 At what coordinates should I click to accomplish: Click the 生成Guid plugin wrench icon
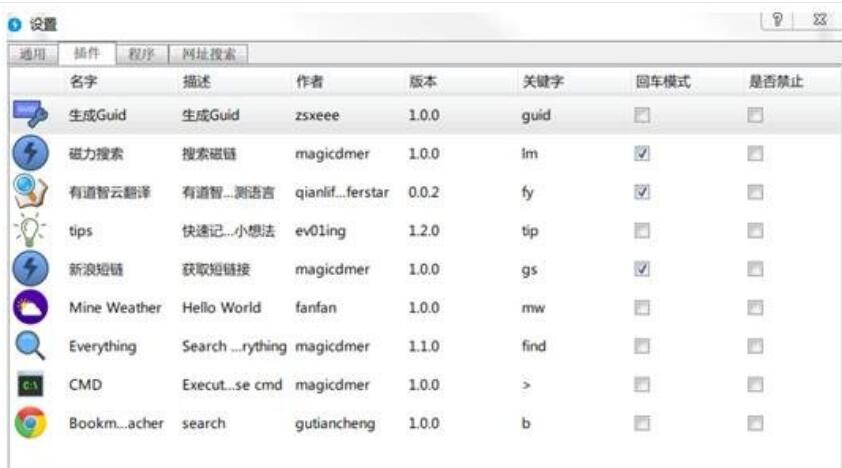pyautogui.click(x=31, y=114)
